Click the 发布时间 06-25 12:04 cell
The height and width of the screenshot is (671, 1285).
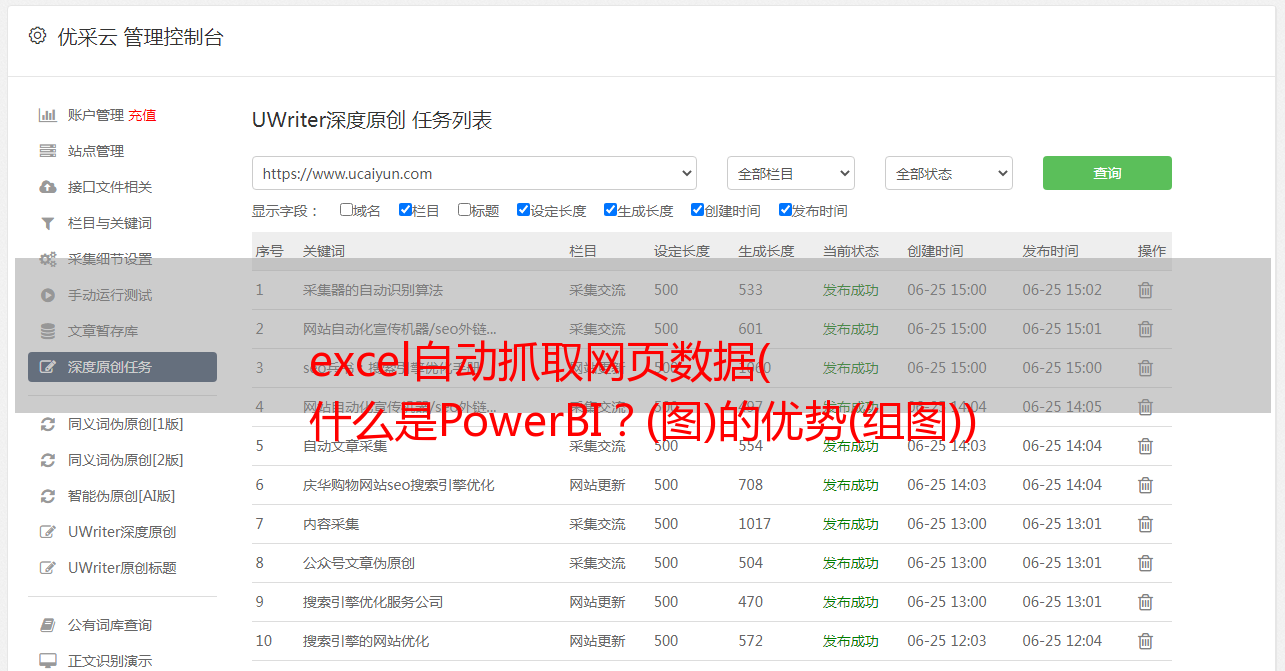pyautogui.click(x=1062, y=641)
